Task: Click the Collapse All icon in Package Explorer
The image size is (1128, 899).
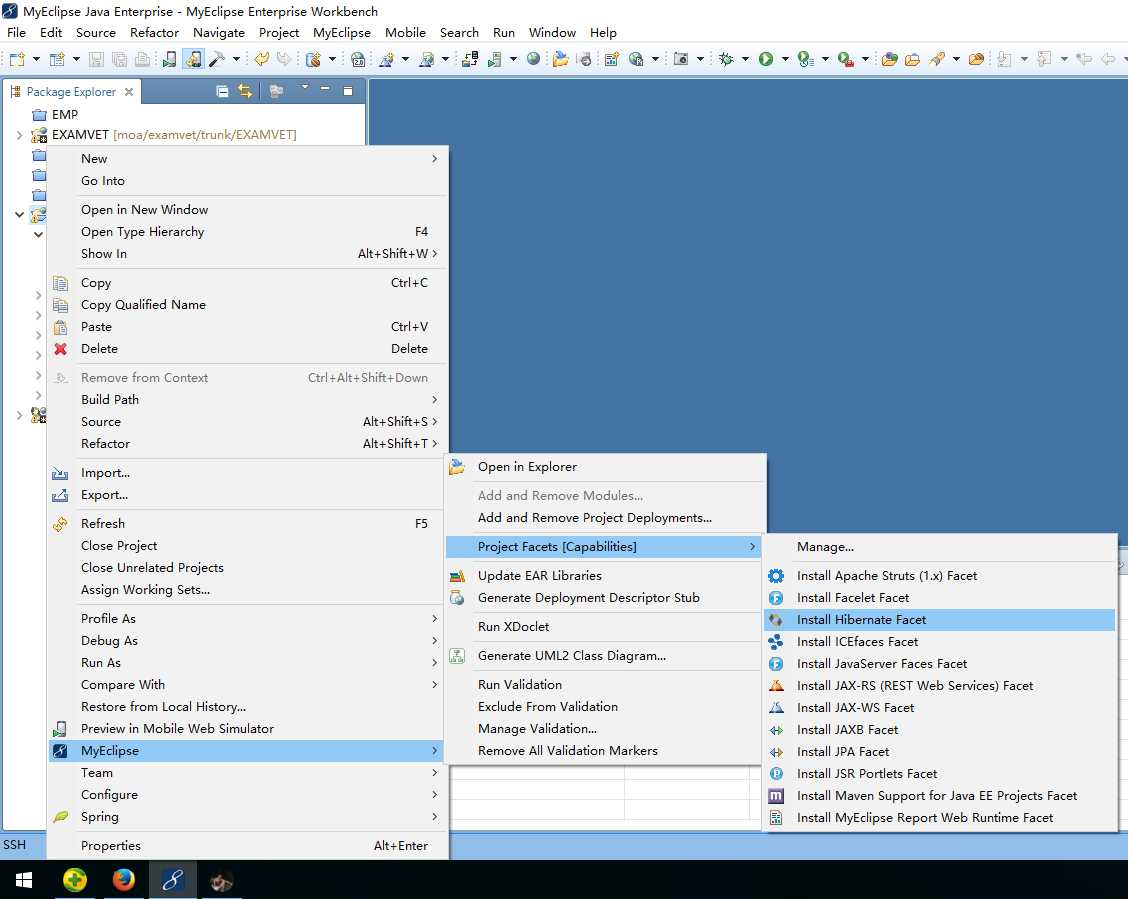Action: tap(222, 91)
